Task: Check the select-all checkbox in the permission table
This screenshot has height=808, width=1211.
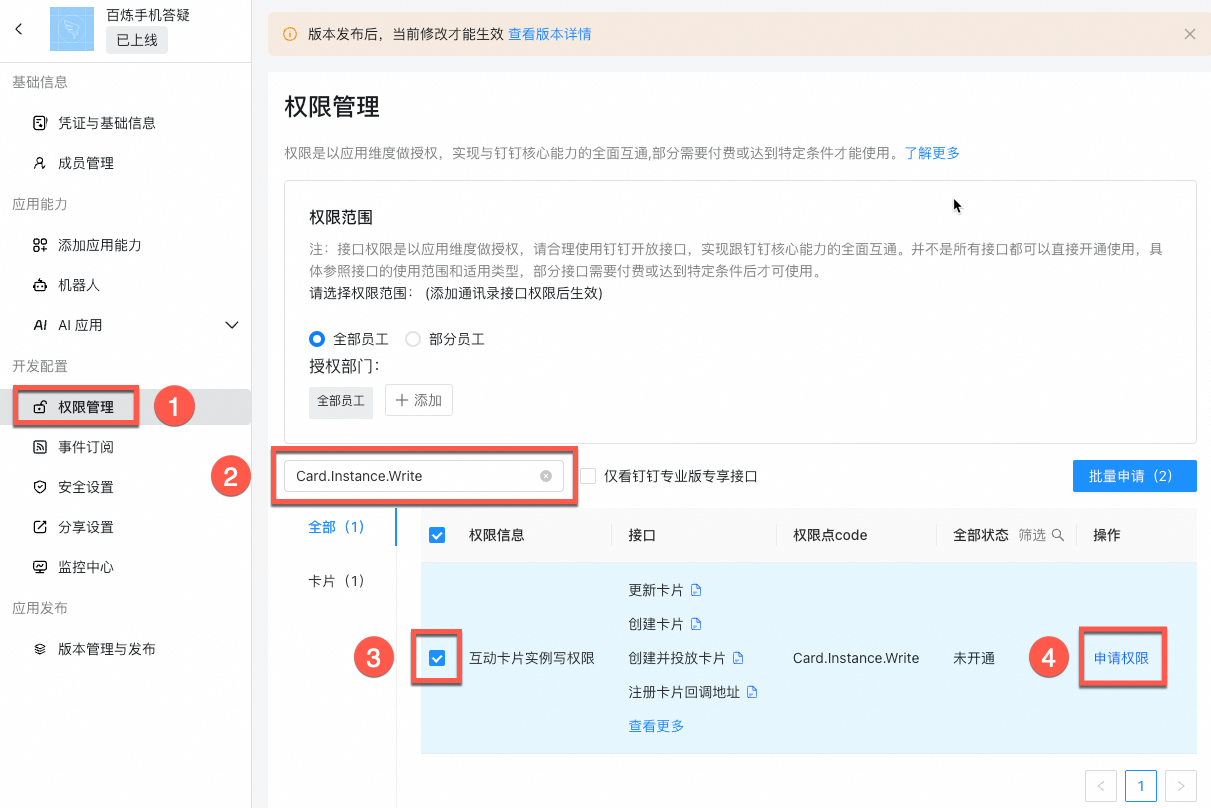Action: (x=437, y=534)
